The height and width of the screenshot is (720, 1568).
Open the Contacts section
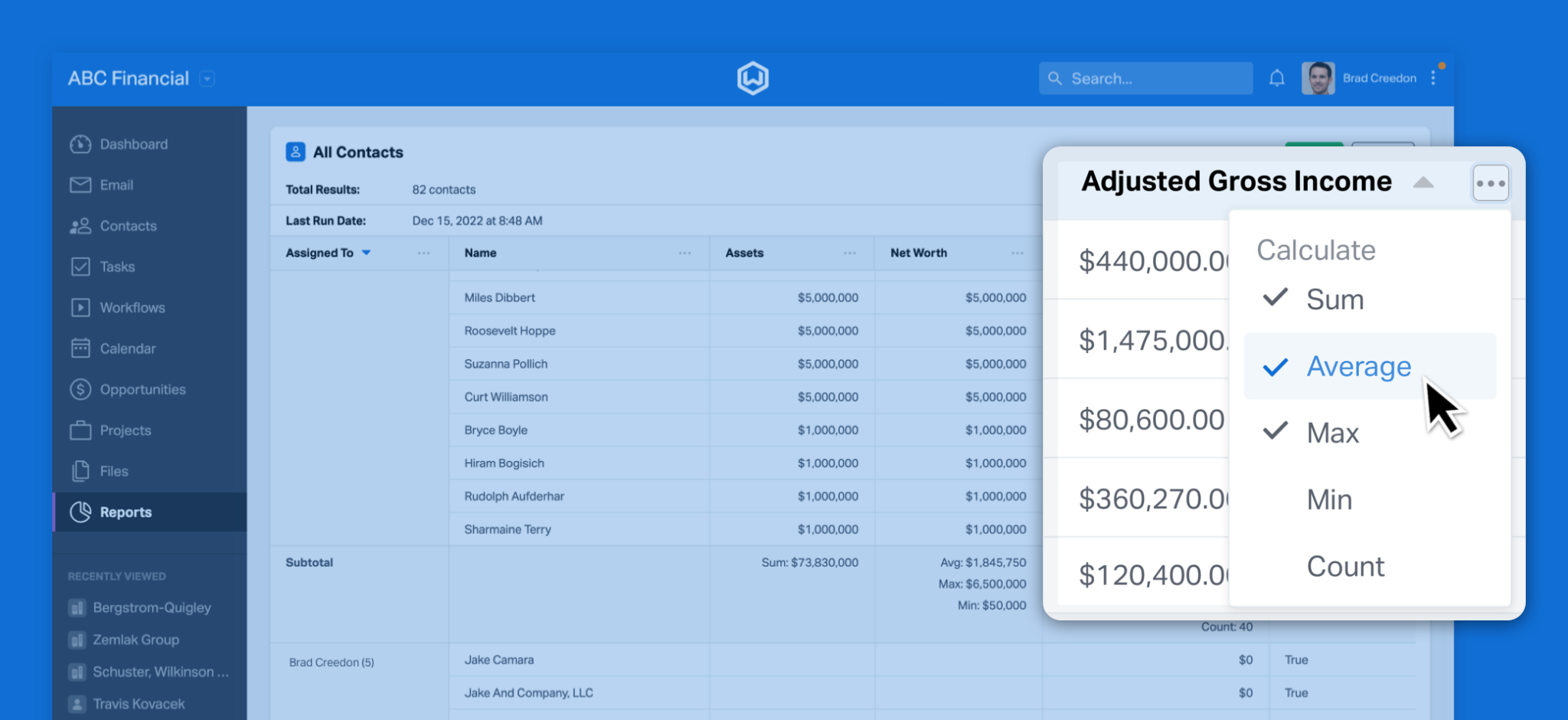[127, 225]
